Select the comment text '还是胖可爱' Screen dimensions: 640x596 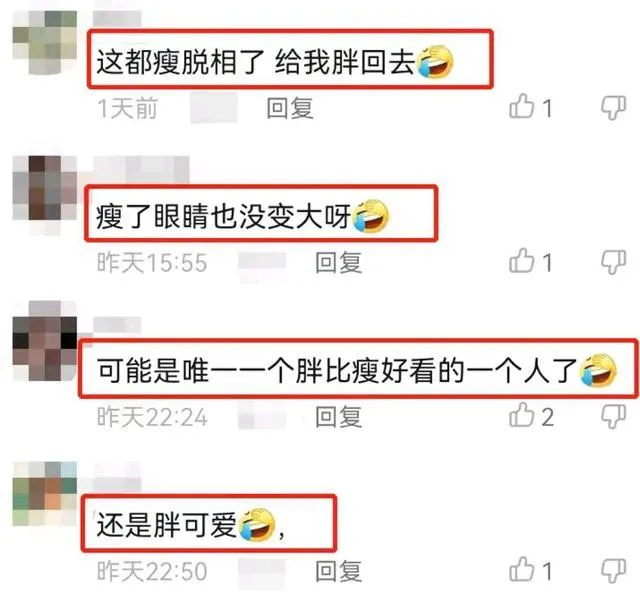(167, 525)
